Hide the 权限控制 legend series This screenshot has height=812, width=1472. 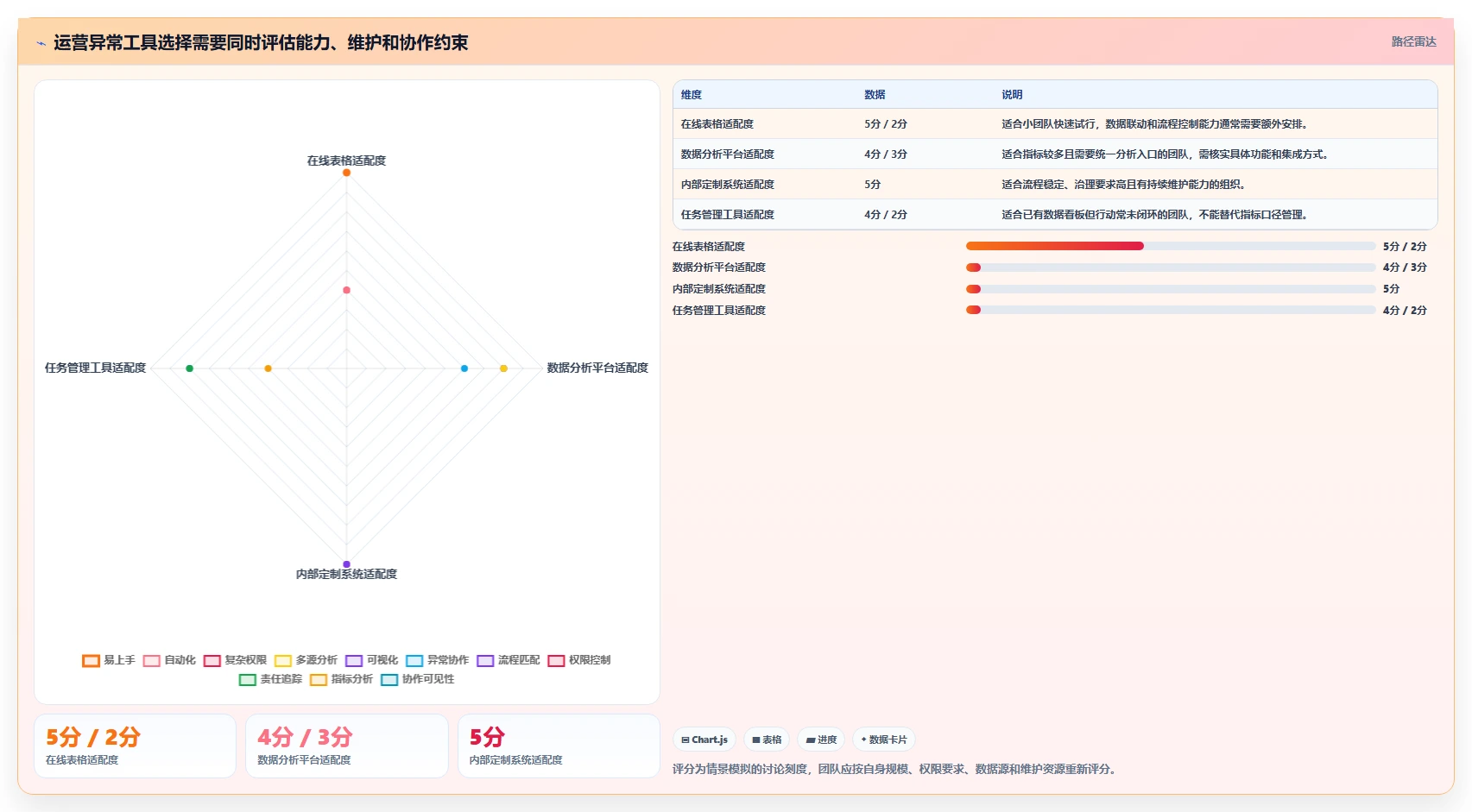[578, 660]
